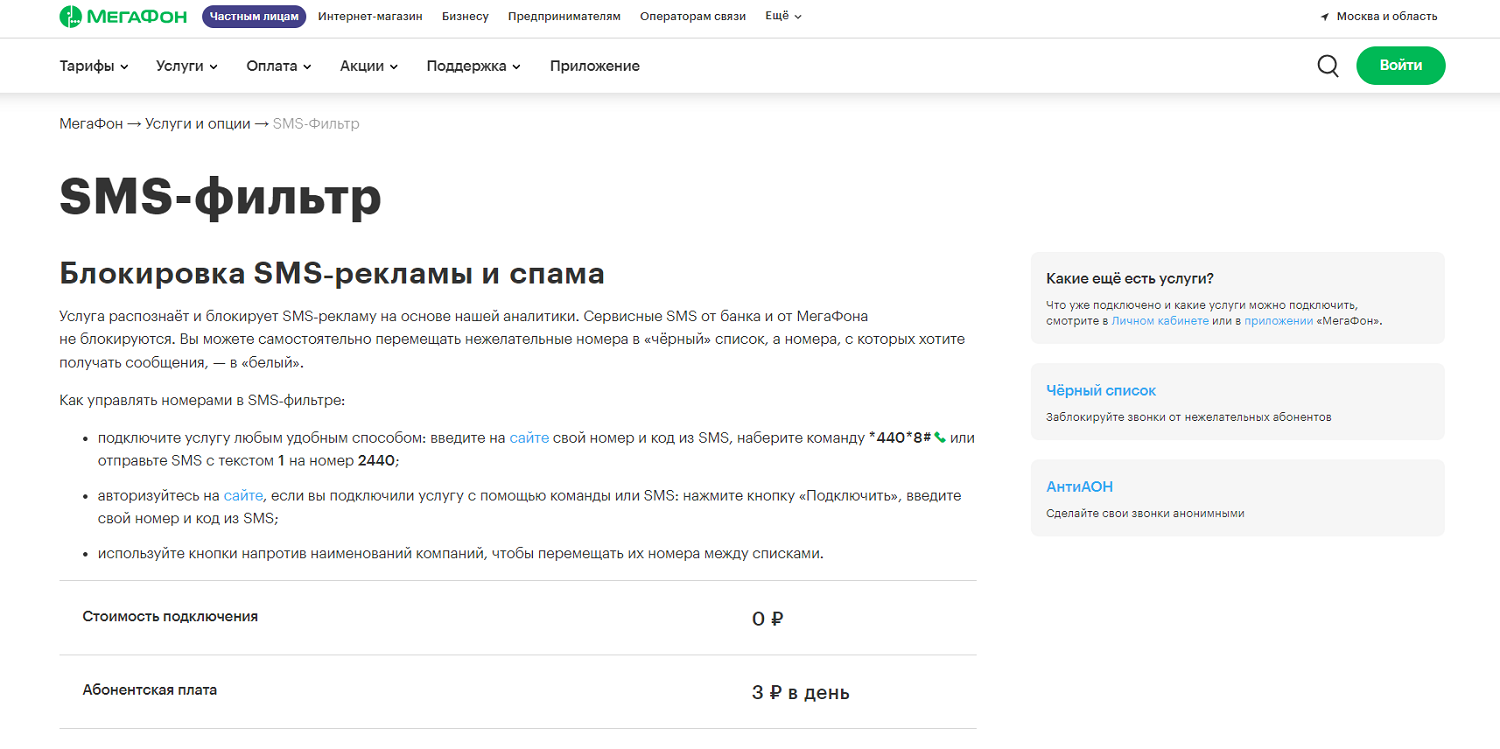Screen dimensions: 1500x749
Task: Expand the Тарифы dropdown menu
Action: 94,66
